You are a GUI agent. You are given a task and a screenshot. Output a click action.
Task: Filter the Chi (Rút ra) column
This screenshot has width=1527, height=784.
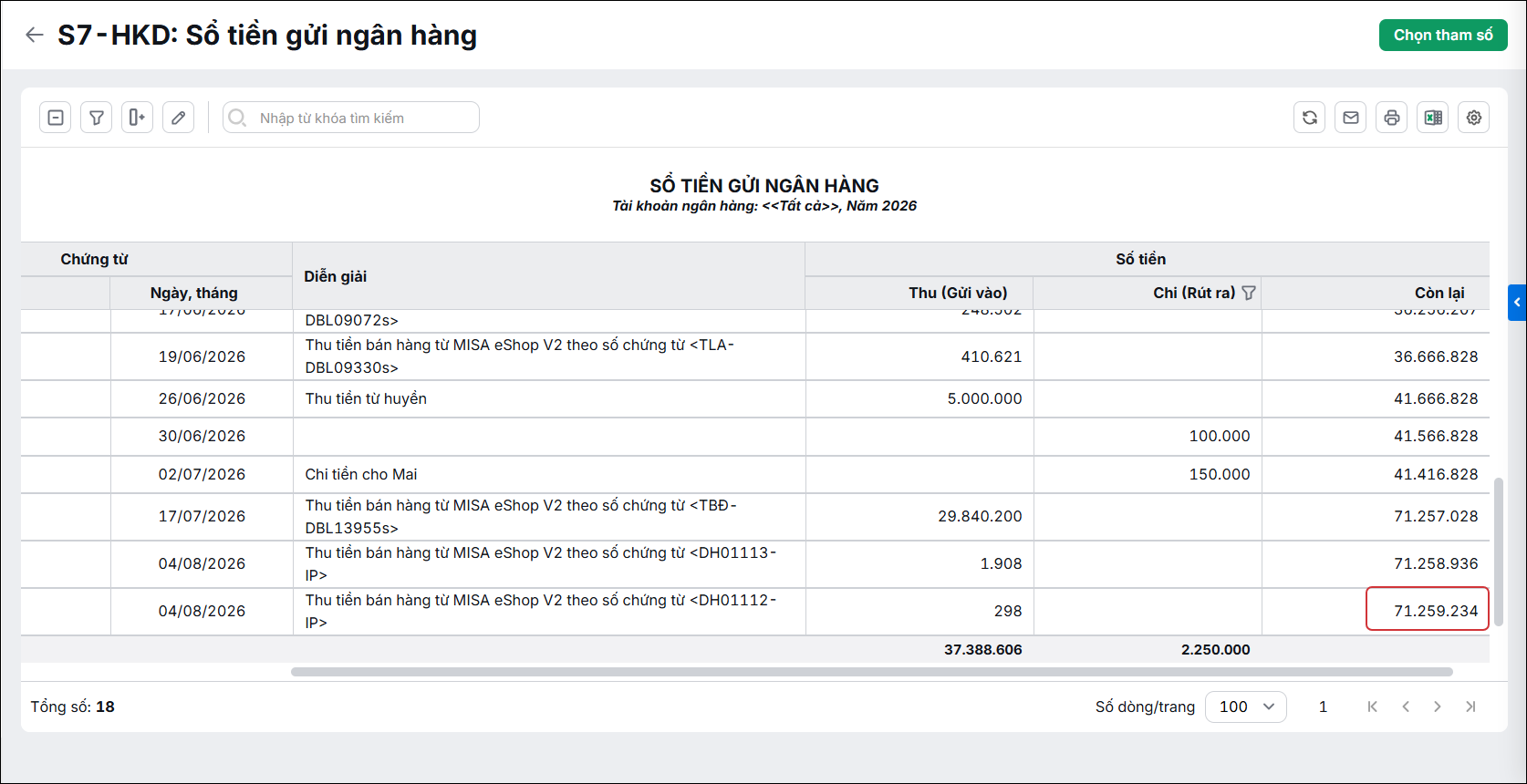coord(1249,293)
